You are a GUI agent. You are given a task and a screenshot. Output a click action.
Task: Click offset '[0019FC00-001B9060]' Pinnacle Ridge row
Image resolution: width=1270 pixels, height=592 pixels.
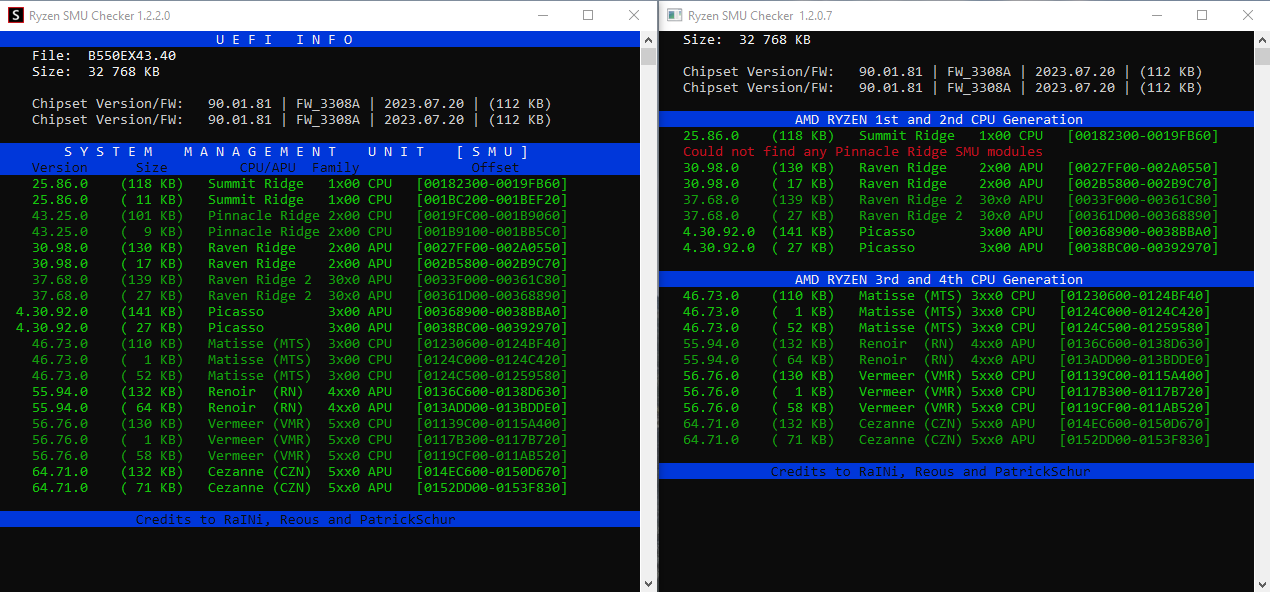click(492, 216)
